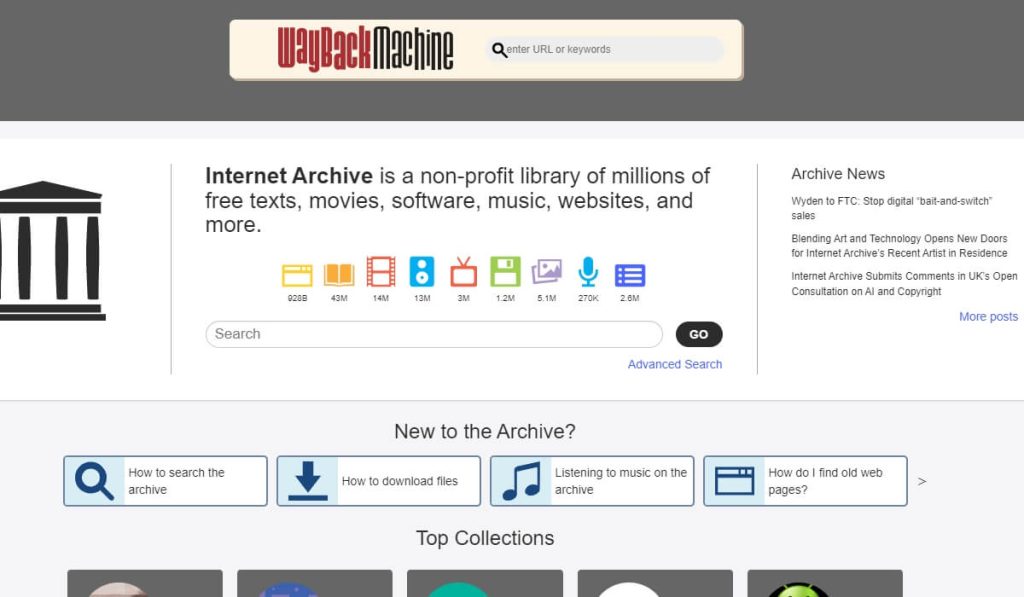The width and height of the screenshot is (1024, 597).
Task: Open the collections list icon labeled 2.6M
Action: point(629,275)
